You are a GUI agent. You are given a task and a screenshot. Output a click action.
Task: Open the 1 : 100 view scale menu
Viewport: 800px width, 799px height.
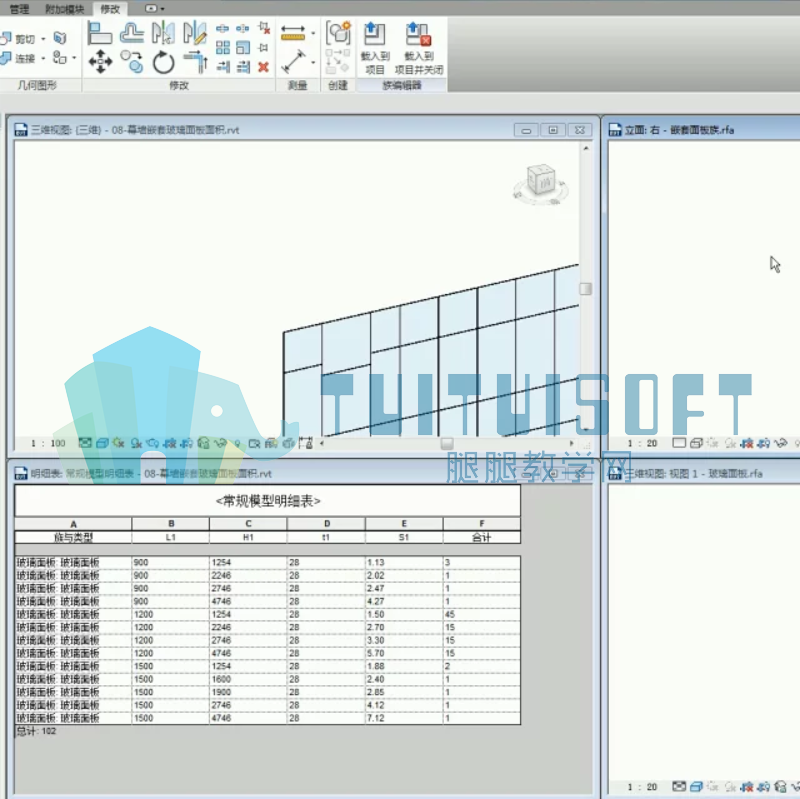tap(48, 443)
